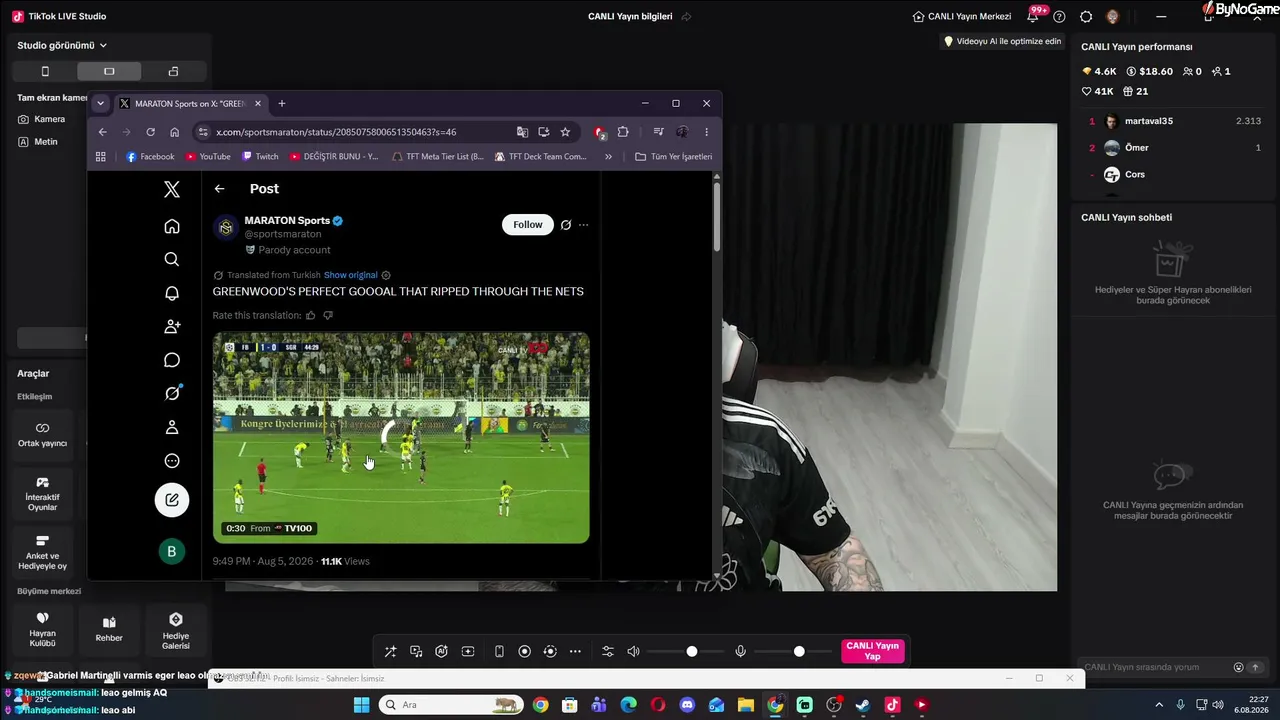
Task: Bookmark this page with the star icon
Action: tap(565, 132)
